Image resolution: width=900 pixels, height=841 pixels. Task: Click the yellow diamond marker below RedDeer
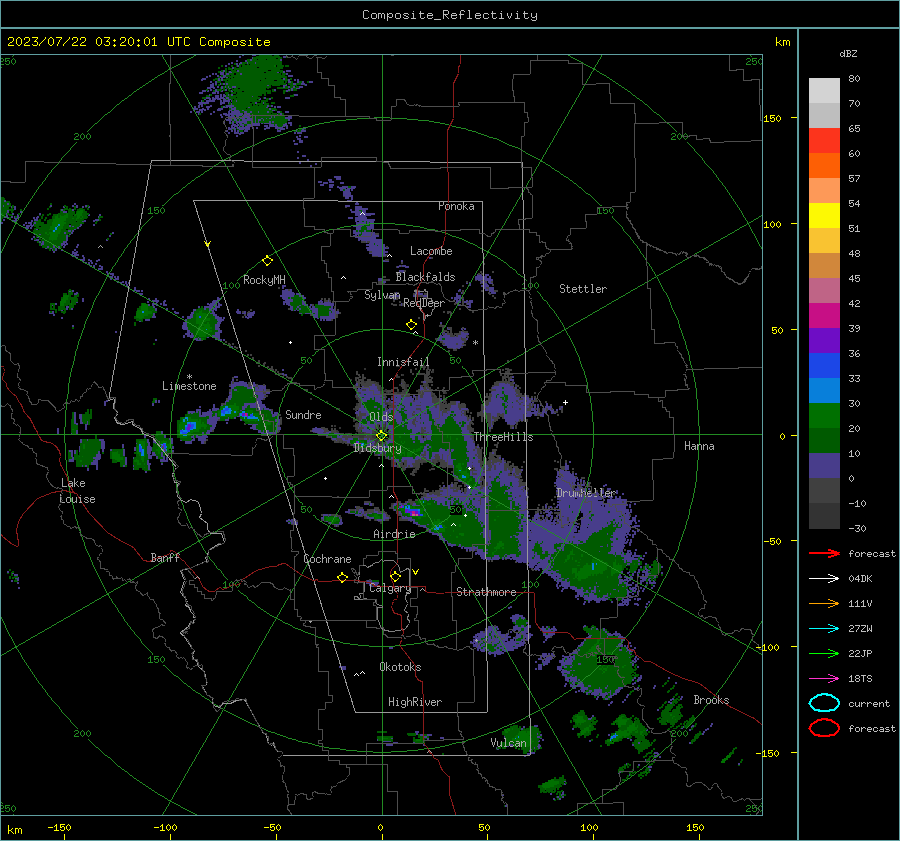point(411,325)
